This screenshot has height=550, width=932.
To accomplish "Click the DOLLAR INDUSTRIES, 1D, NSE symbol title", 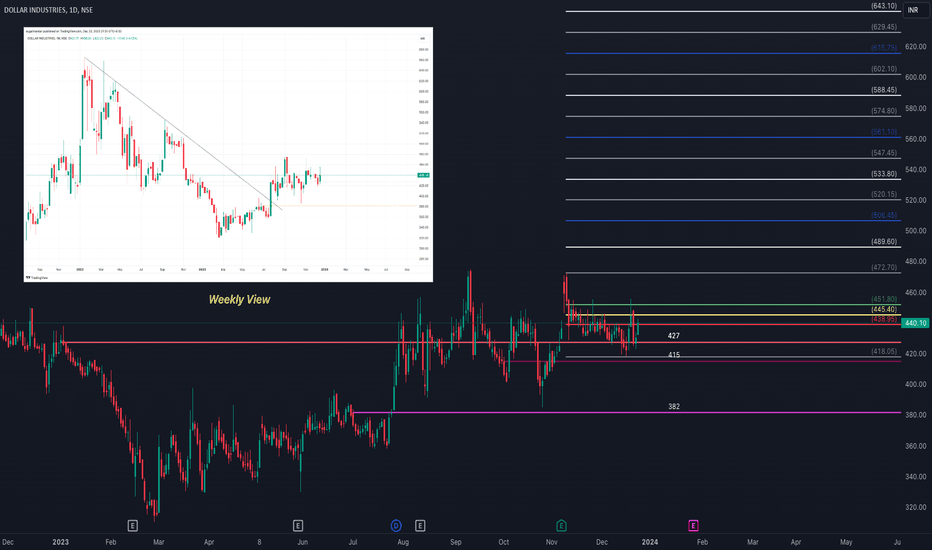I will pos(48,10).
